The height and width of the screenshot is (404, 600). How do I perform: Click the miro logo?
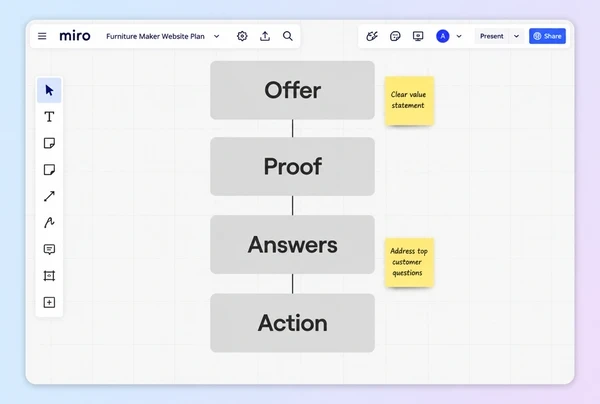tap(75, 36)
